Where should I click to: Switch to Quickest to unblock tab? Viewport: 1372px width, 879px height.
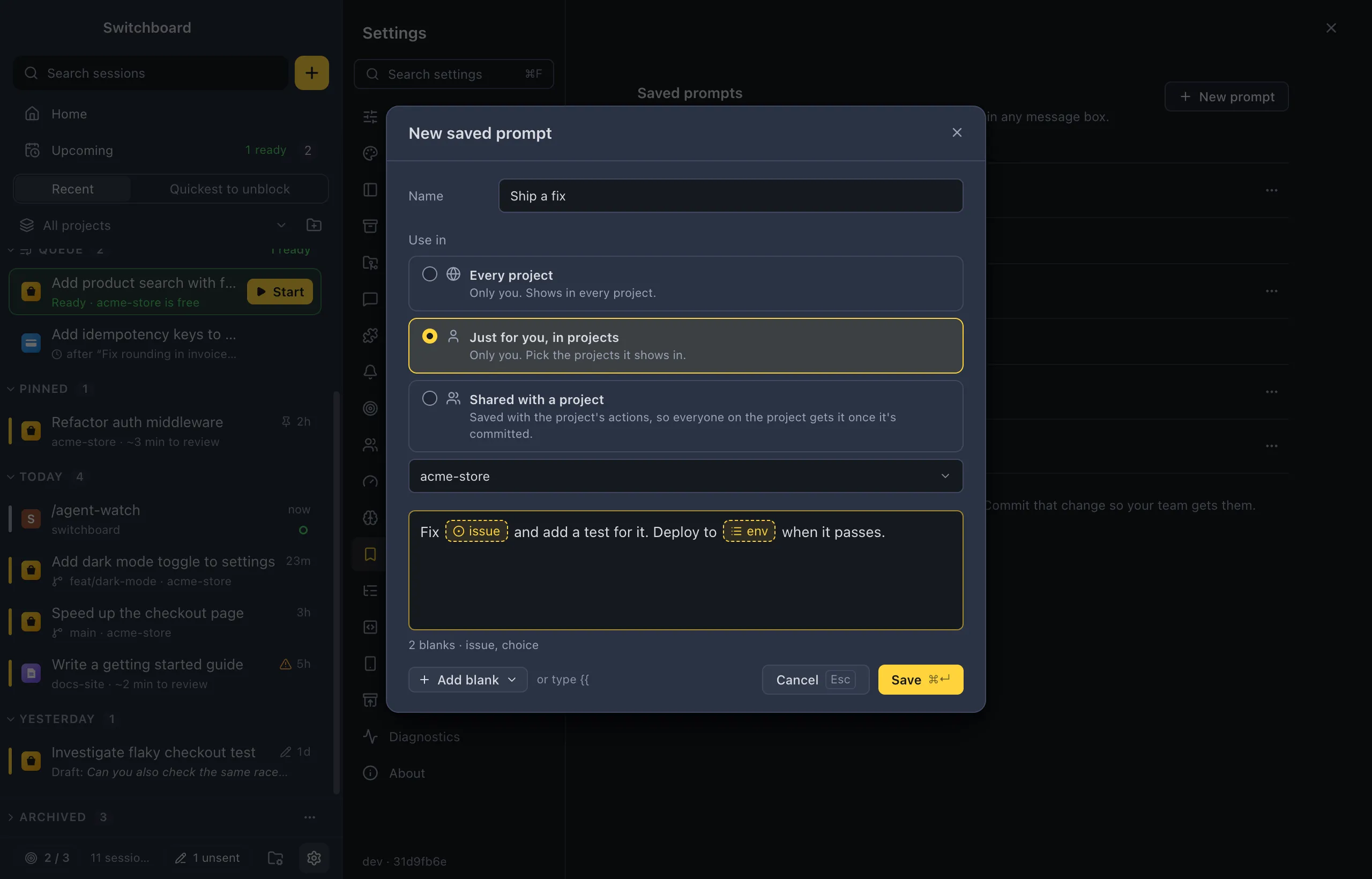[229, 189]
